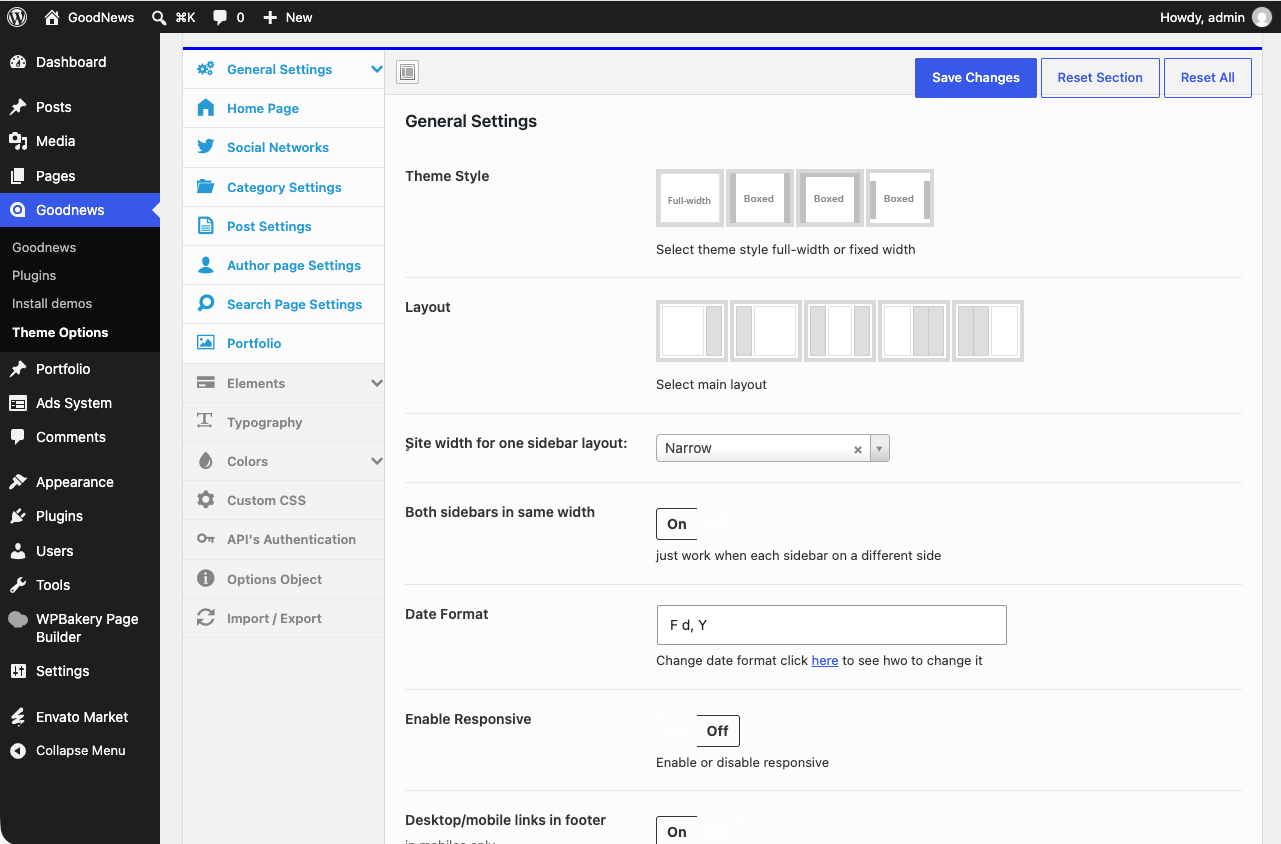1281x844 pixels.
Task: Open the Typography tab
Action: tap(284, 422)
